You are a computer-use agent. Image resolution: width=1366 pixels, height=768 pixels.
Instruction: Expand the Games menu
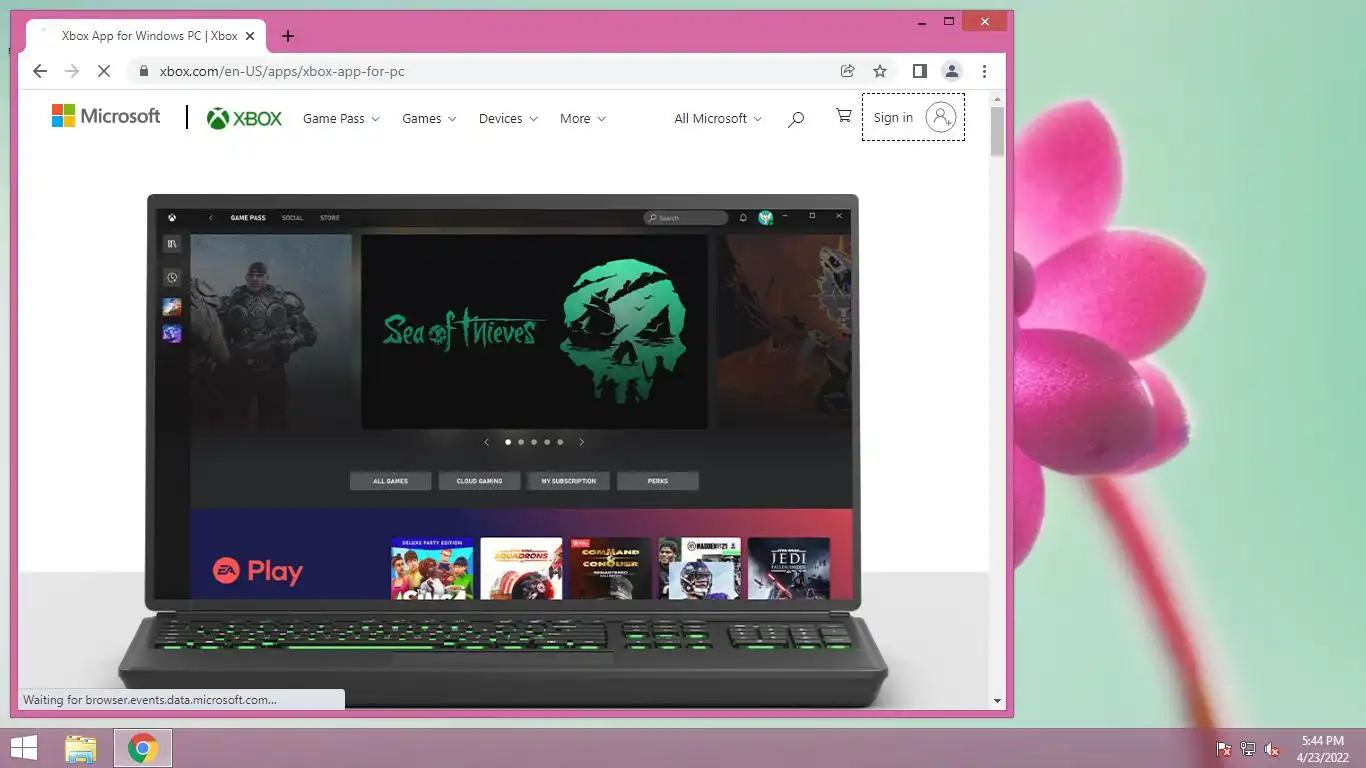429,118
